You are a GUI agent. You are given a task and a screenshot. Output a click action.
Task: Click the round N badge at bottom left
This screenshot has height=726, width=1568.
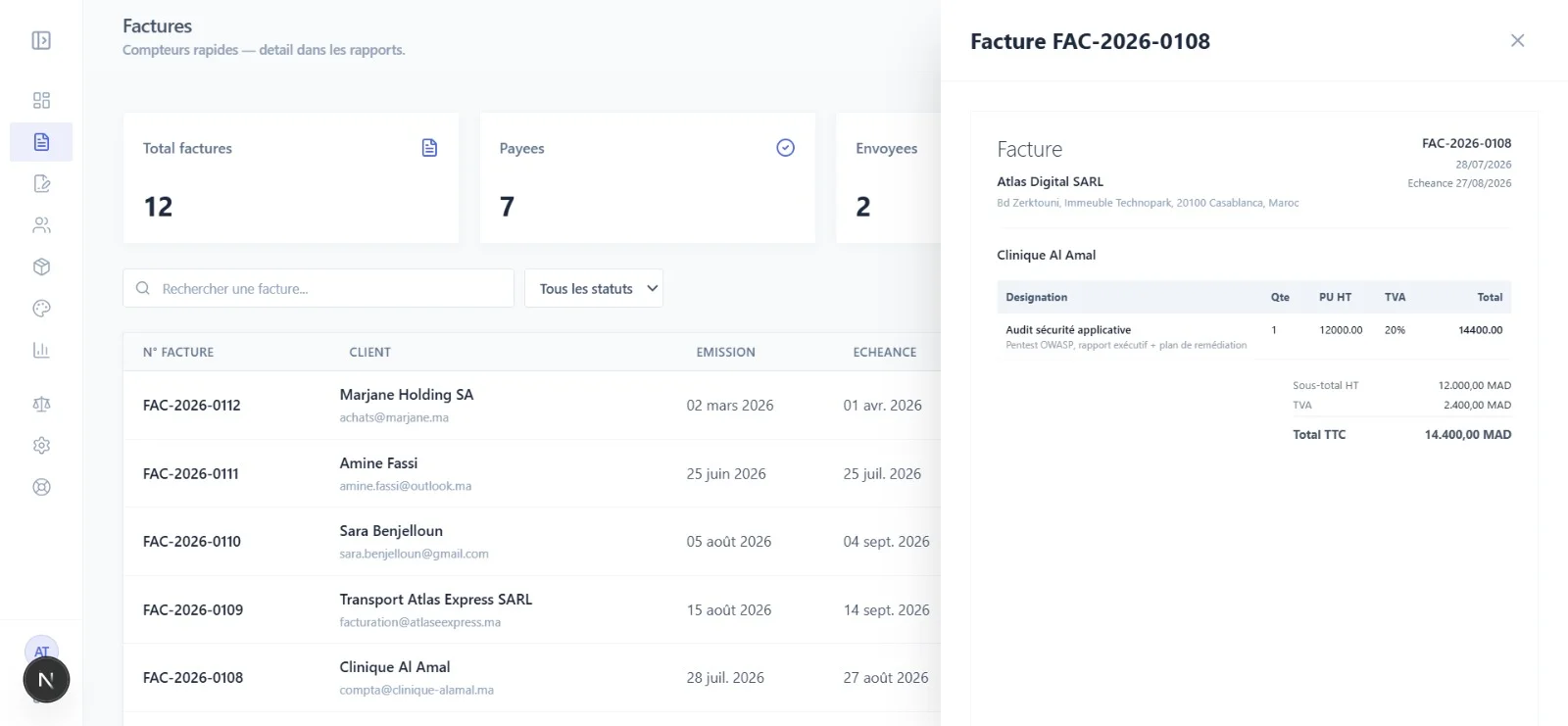coord(46,680)
